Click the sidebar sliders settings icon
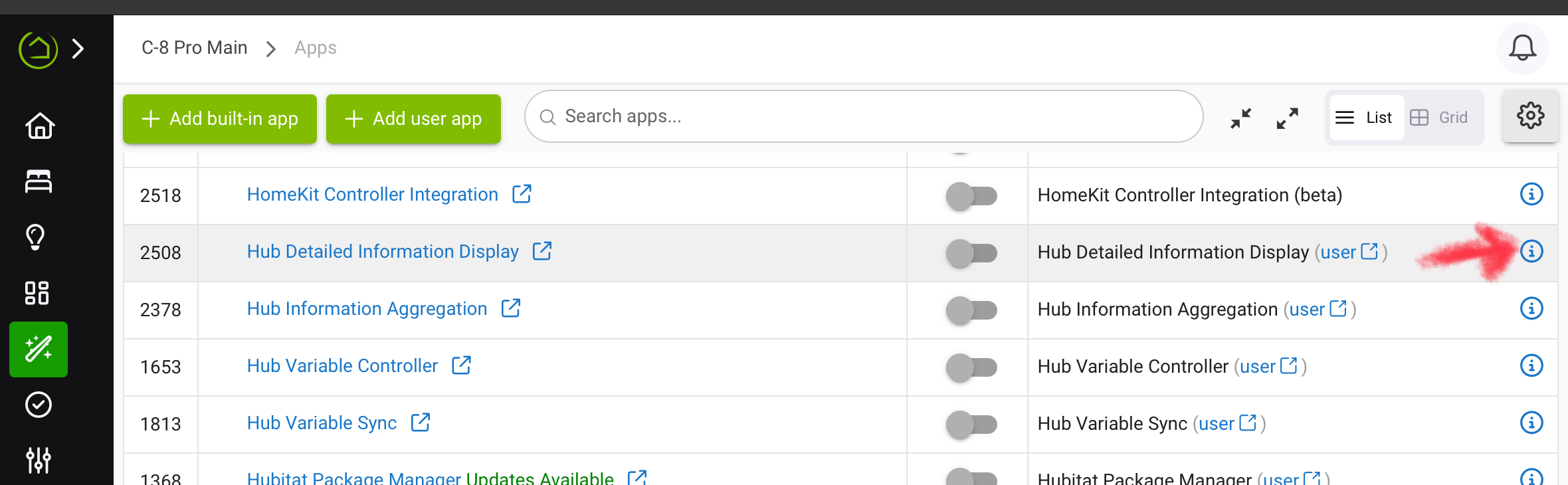The height and width of the screenshot is (485, 1568). tap(39, 460)
